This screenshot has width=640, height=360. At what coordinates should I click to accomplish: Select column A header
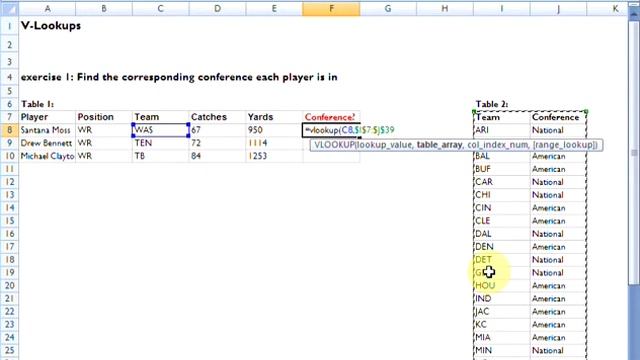click(x=47, y=9)
